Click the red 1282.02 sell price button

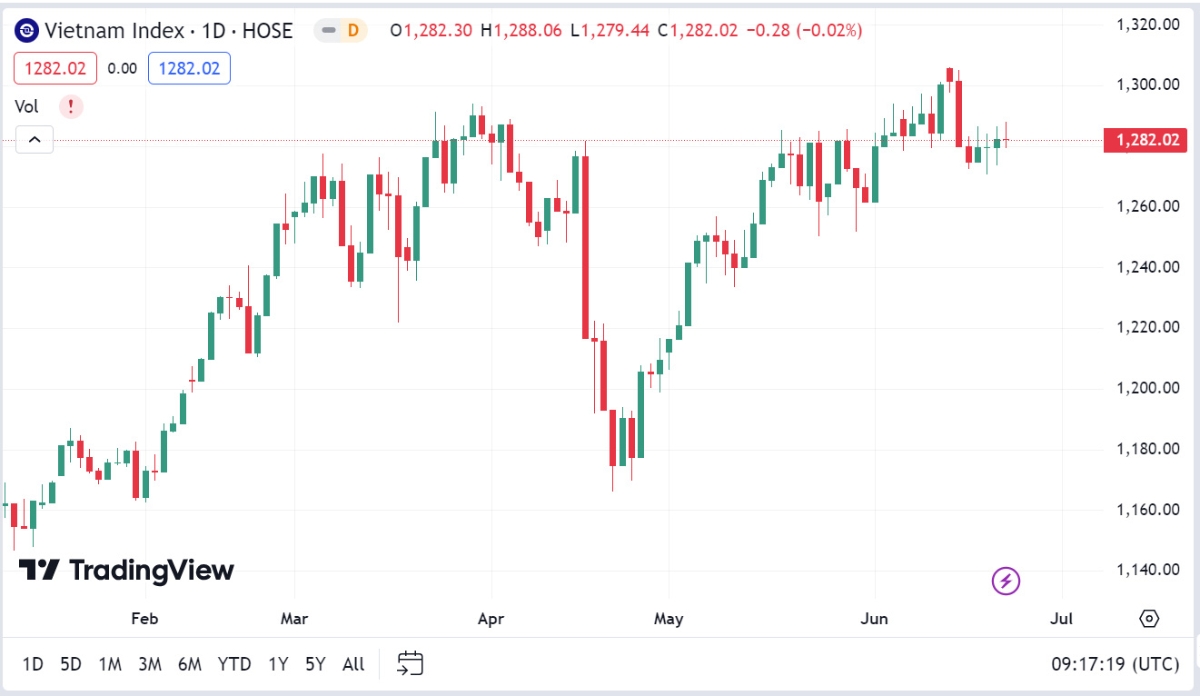click(55, 68)
